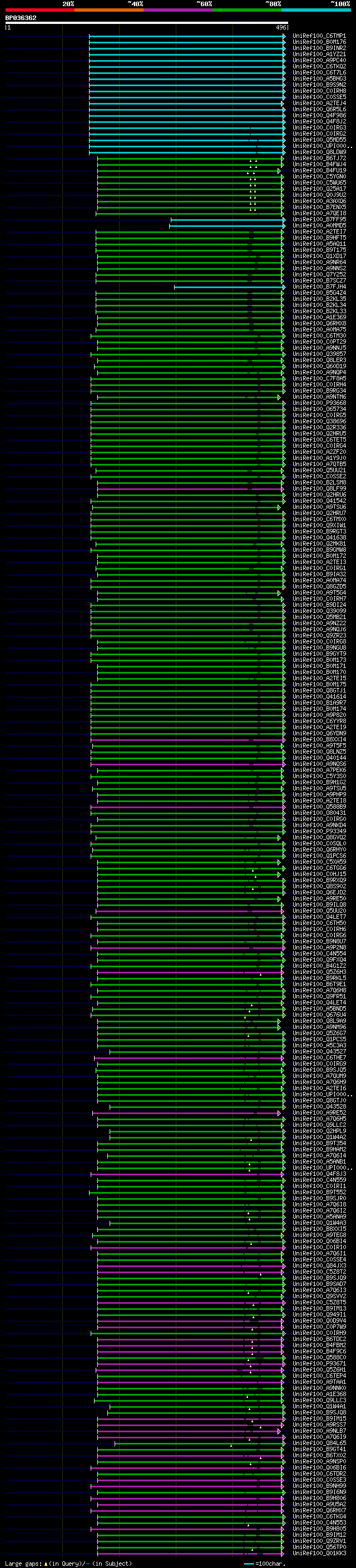Click label UniRef100_B9IA32
This screenshot has width=356, height=1568.
pos(319,574)
